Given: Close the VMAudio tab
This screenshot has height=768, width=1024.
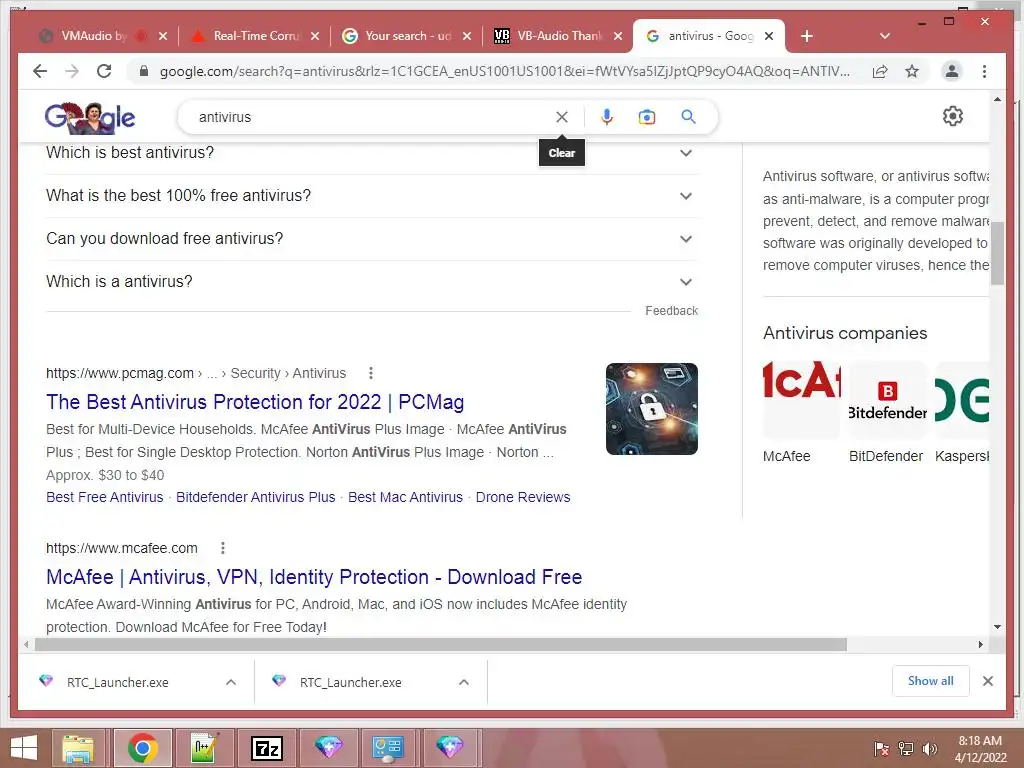Looking at the screenshot, I should [163, 36].
